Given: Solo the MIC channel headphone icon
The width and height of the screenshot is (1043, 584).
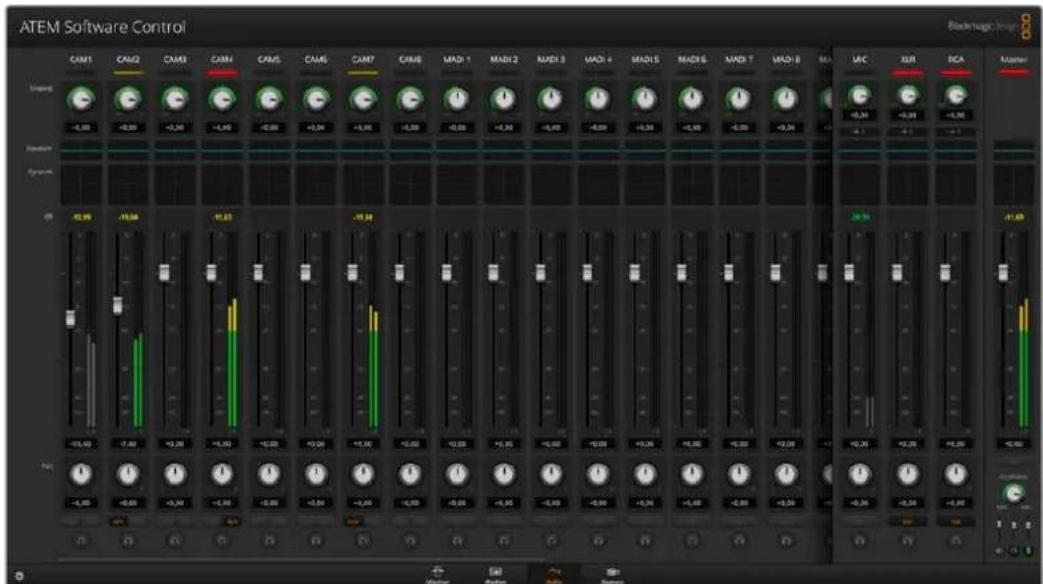Looking at the screenshot, I should [x=859, y=541].
